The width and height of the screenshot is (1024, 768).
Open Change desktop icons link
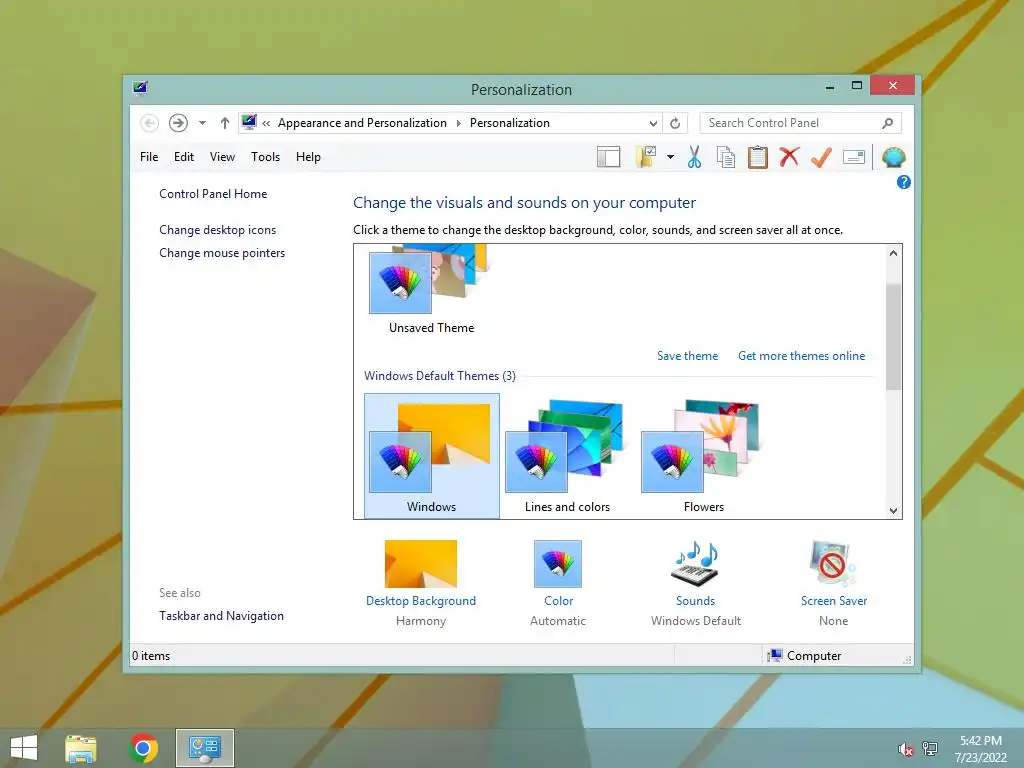[217, 230]
